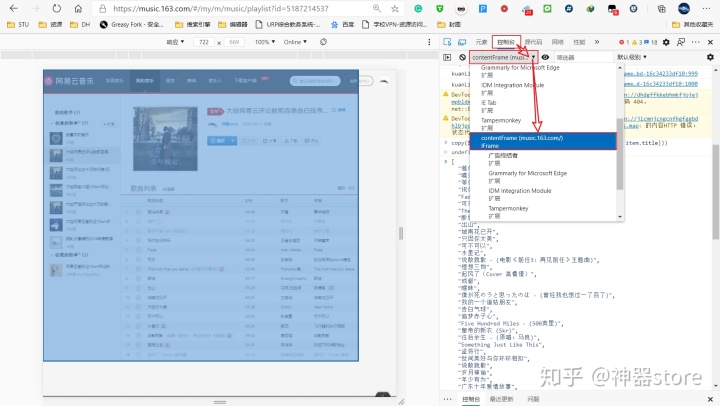
Task: Open DevTools settings gear
Action: (x=666, y=42)
